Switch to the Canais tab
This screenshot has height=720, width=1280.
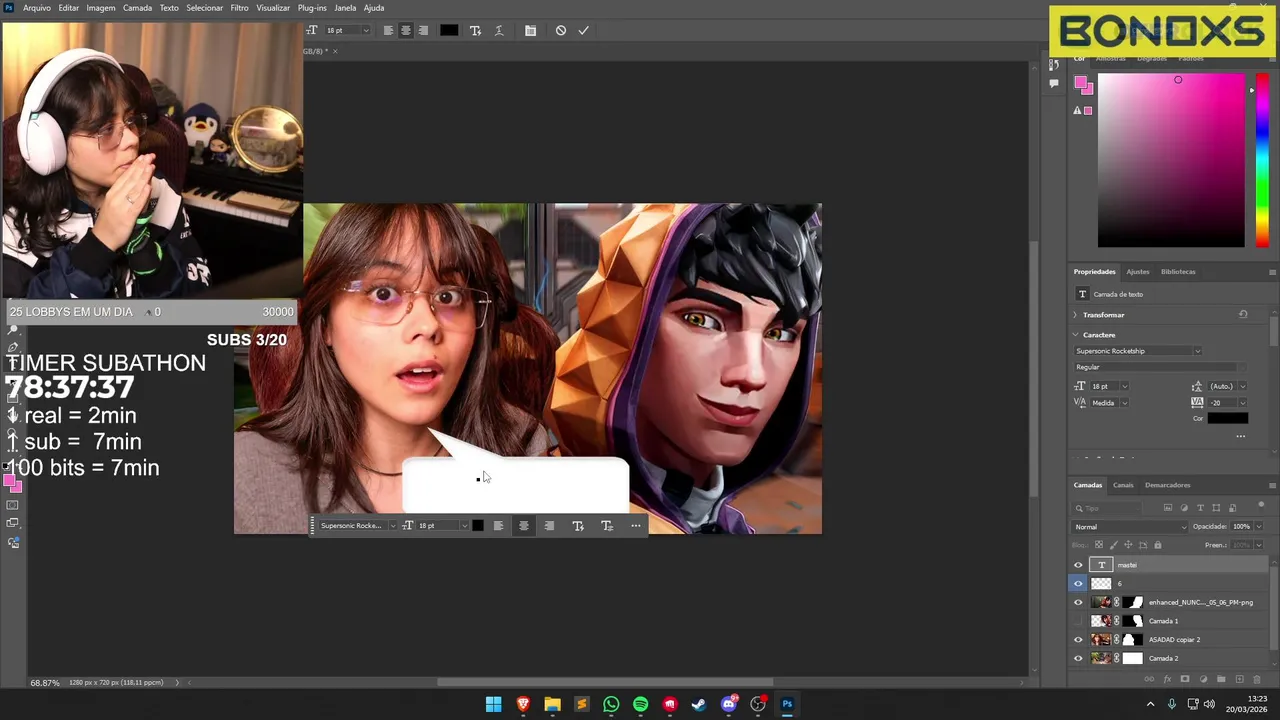point(1123,485)
